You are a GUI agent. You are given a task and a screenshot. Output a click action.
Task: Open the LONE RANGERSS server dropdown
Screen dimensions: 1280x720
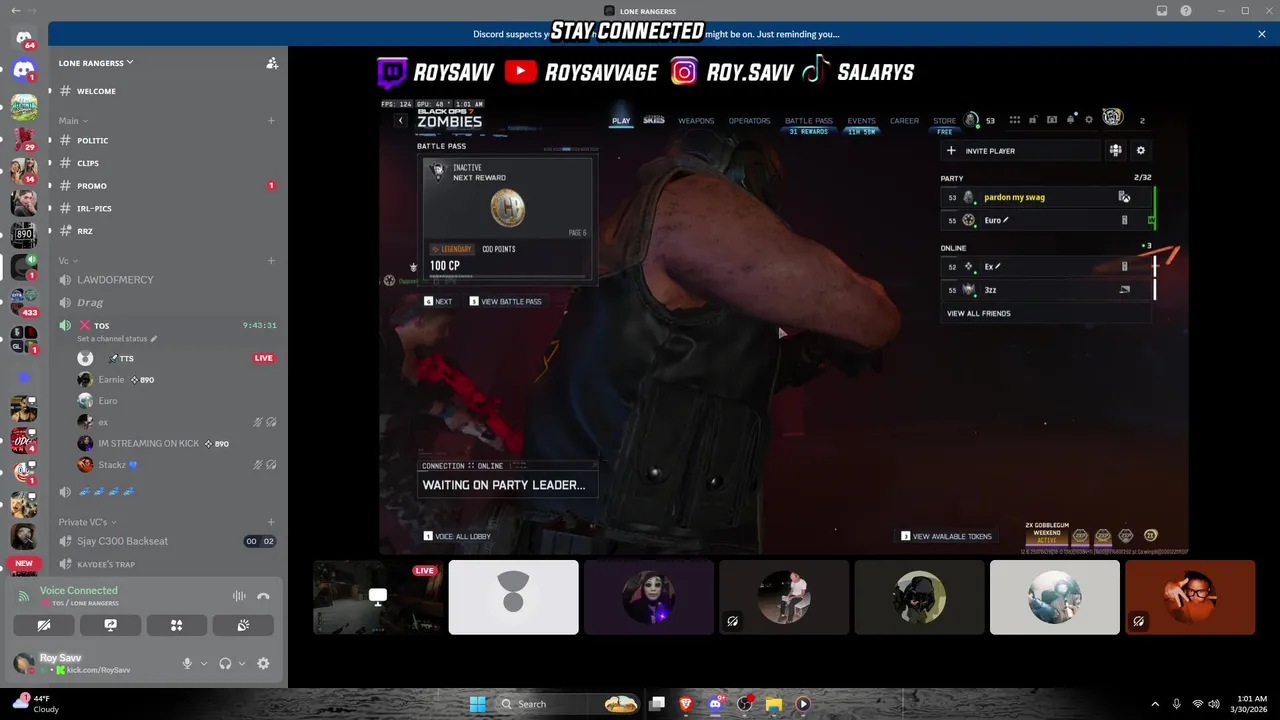96,63
